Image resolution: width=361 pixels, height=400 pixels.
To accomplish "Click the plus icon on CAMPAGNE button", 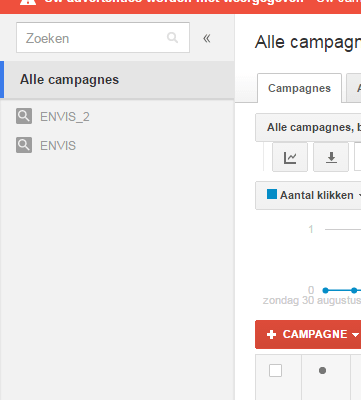I will tap(271, 334).
